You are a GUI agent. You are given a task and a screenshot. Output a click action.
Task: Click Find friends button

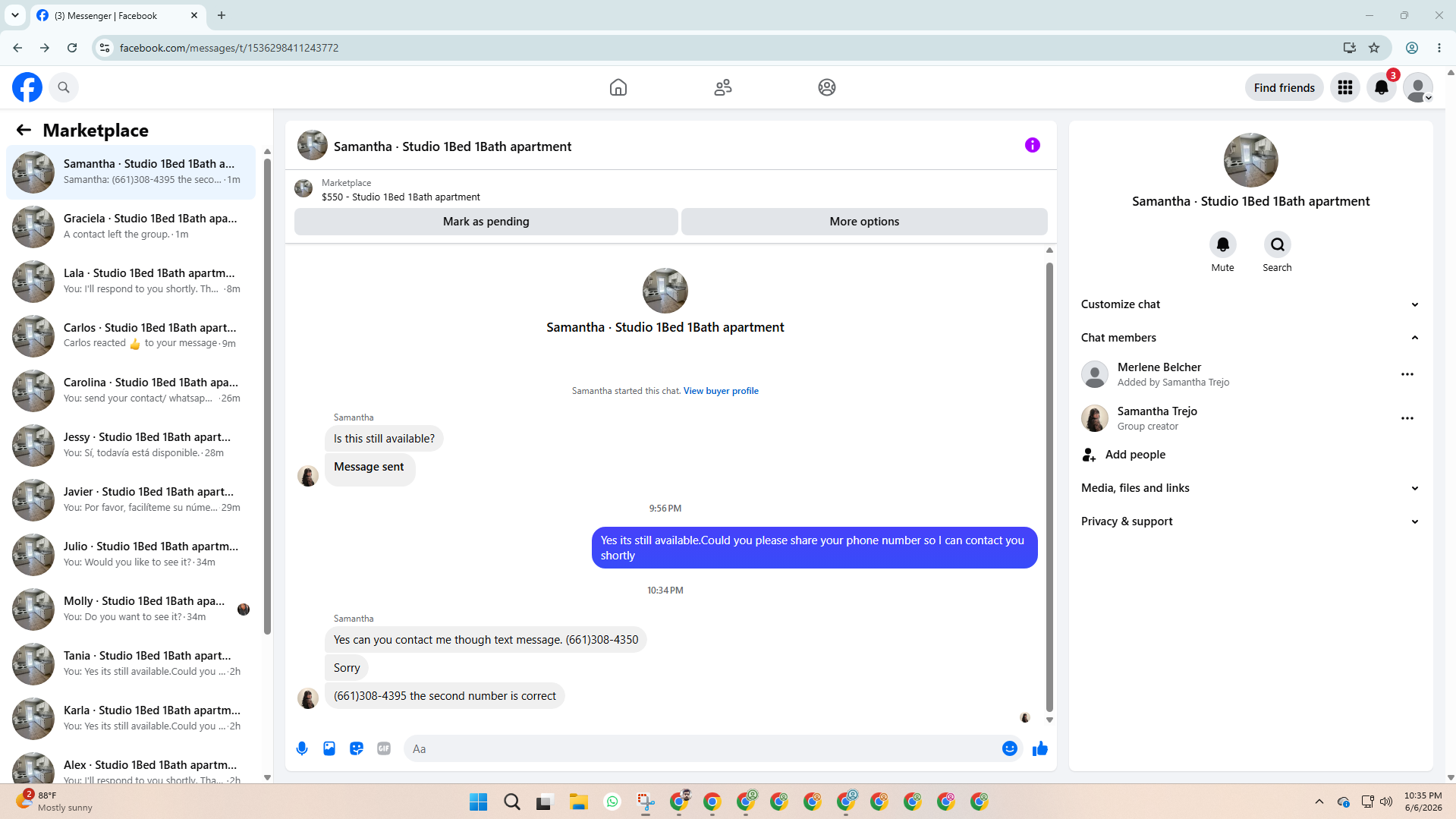[1285, 87]
